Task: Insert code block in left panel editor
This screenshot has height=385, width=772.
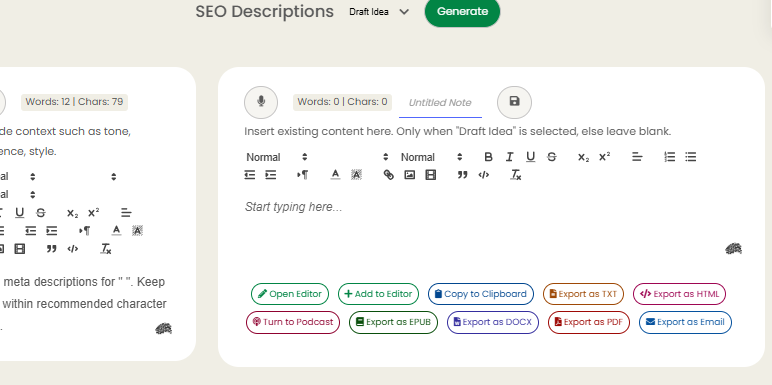Action: (73, 249)
